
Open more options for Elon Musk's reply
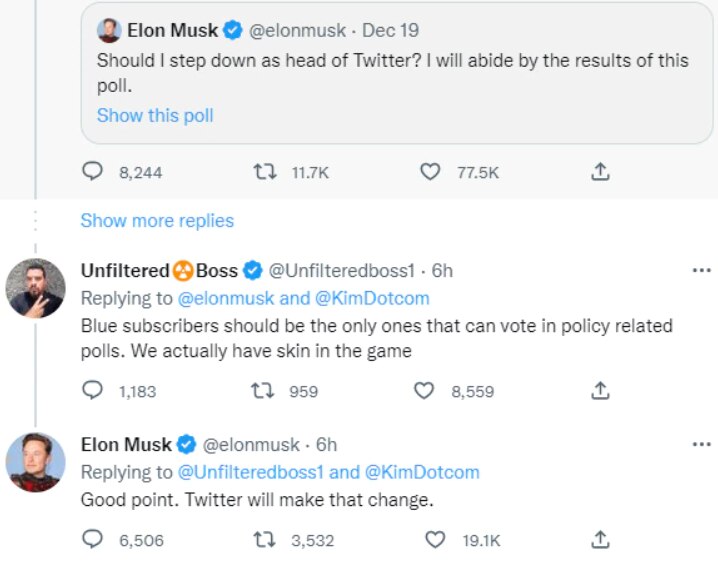pos(702,442)
